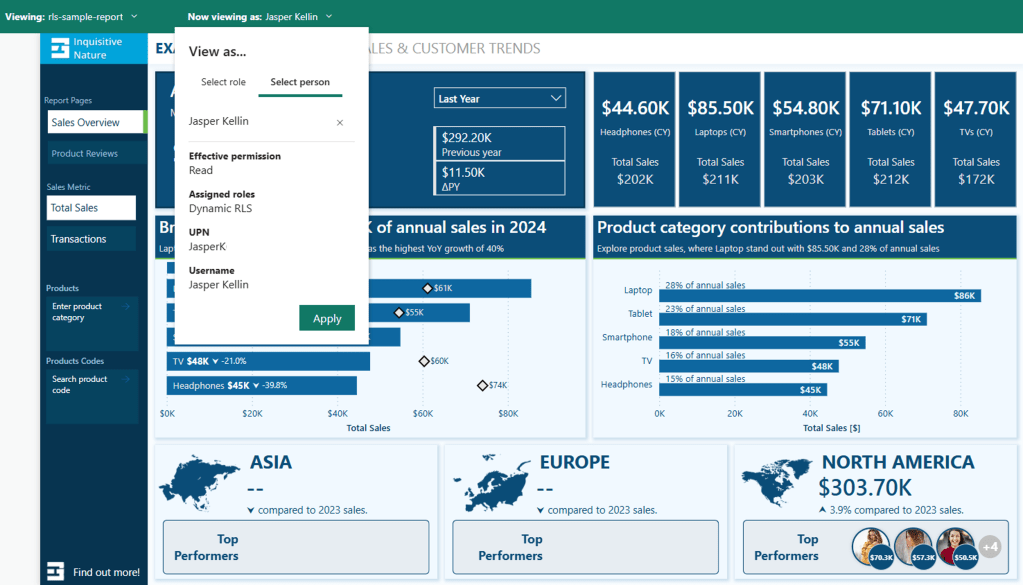The height and width of the screenshot is (585, 1023).
Task: Clear the Jasper Kellin person selection
Action: 340,122
